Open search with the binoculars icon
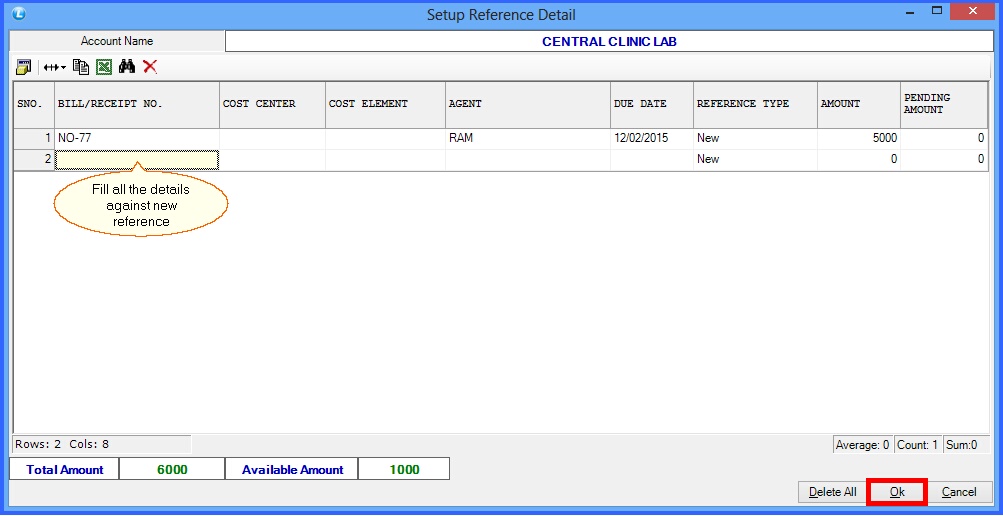 coord(127,66)
